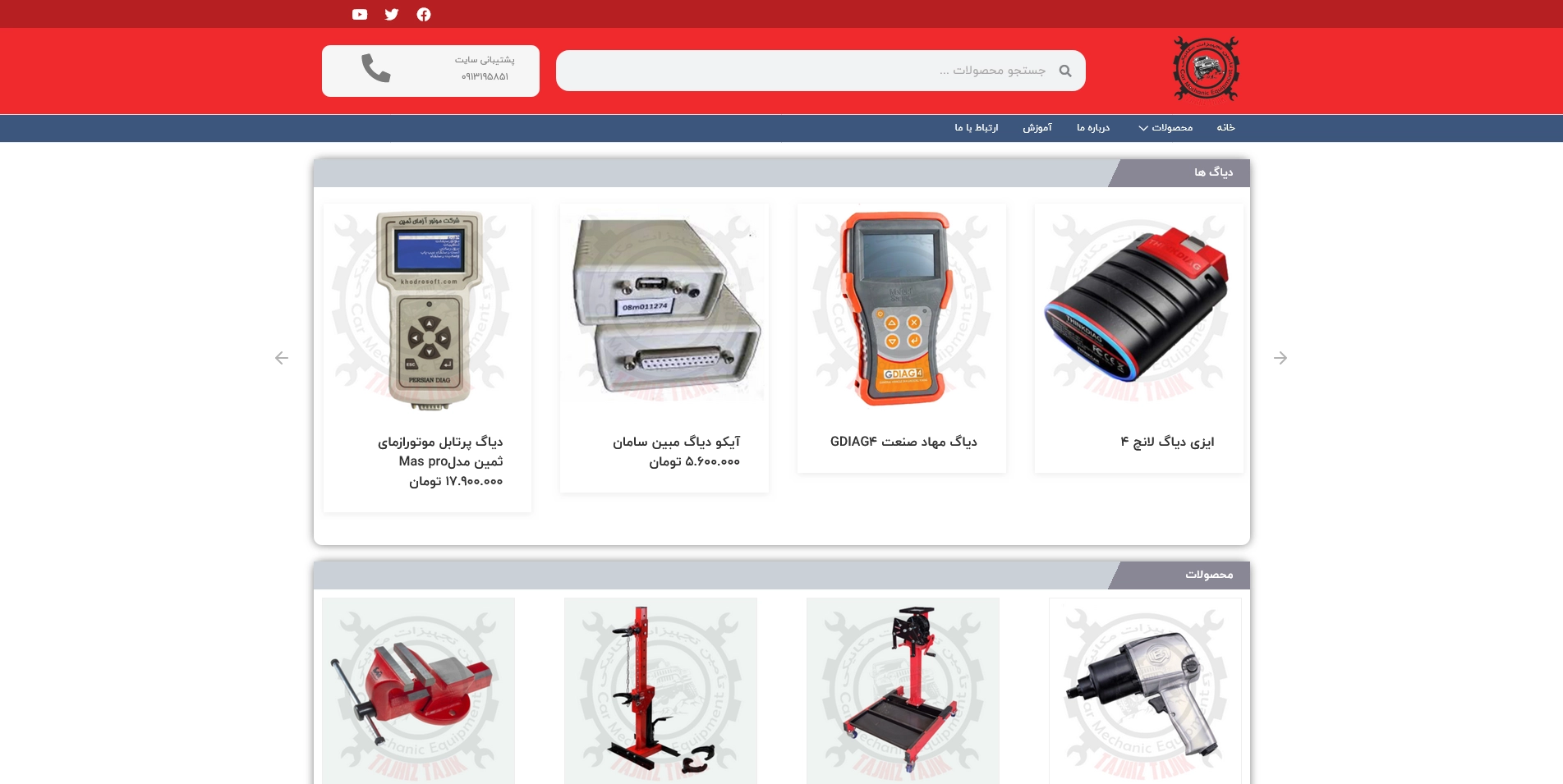The image size is (1563, 784).
Task: Open Persian Diag portable device image
Action: click(427, 309)
